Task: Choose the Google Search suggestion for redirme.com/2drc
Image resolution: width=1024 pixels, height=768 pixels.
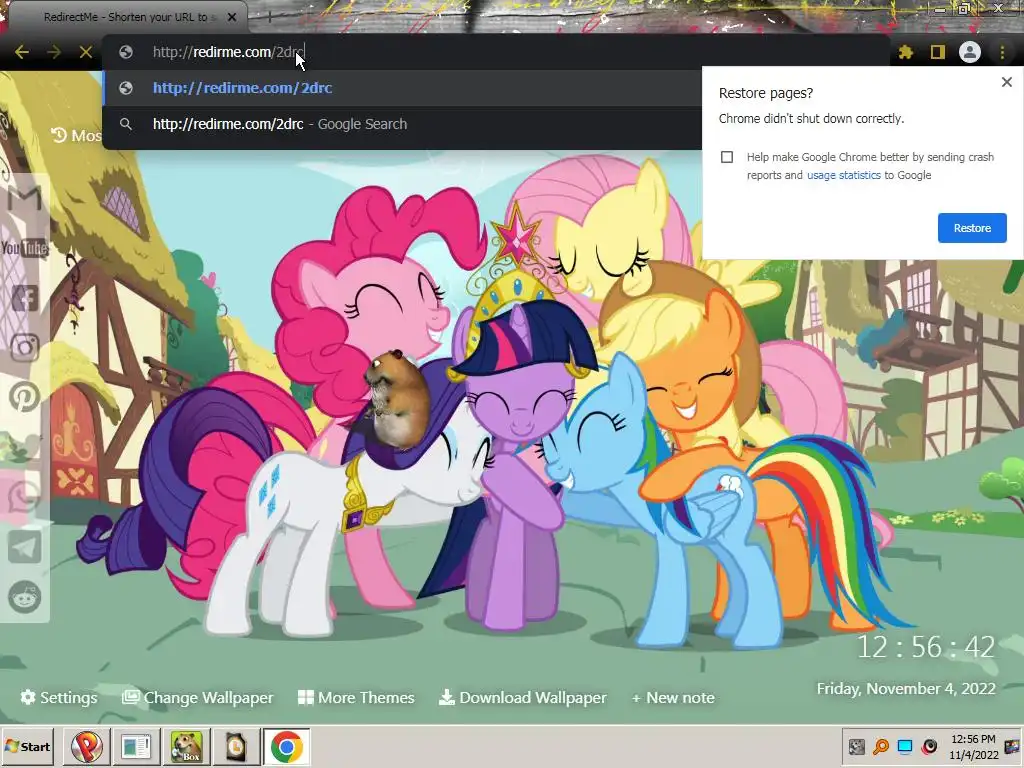Action: click(402, 124)
